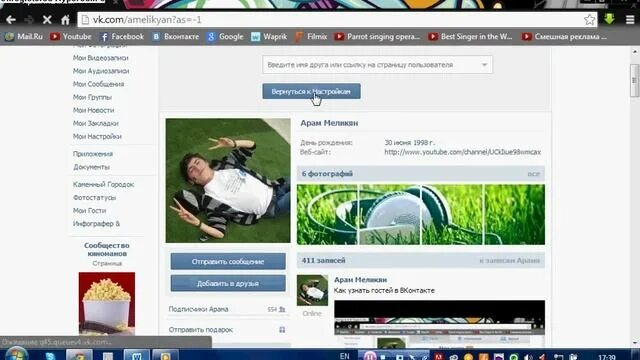
Task: Click the green download arrow extension icon
Action: click(x=609, y=19)
